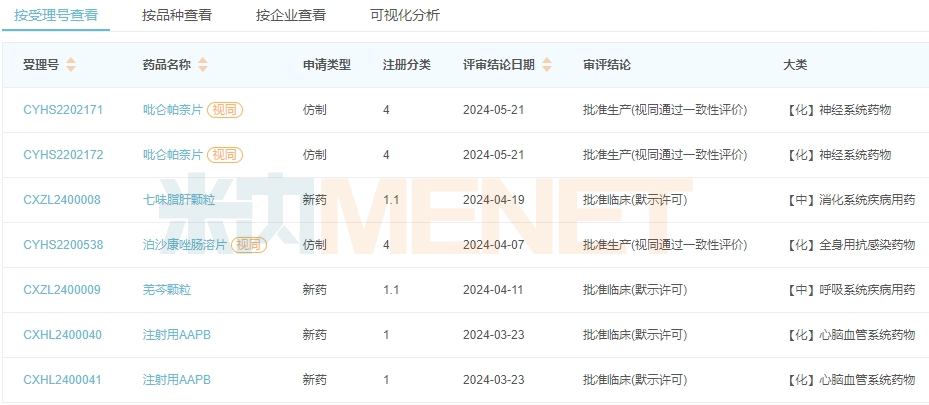
Task: Select 【化】神经系统药物 in CYHS2202171 row
Action: pos(838,110)
